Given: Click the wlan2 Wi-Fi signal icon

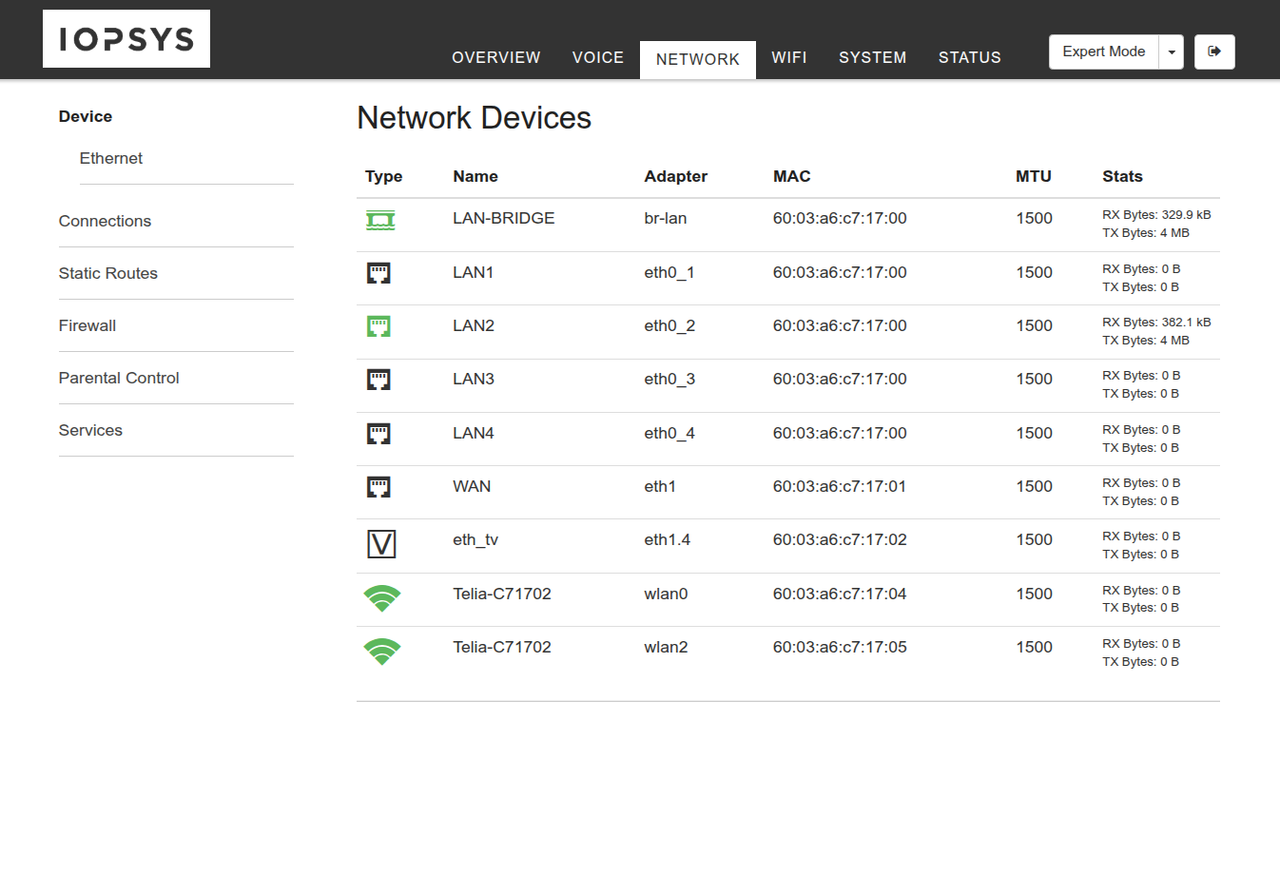Looking at the screenshot, I should pos(382,652).
